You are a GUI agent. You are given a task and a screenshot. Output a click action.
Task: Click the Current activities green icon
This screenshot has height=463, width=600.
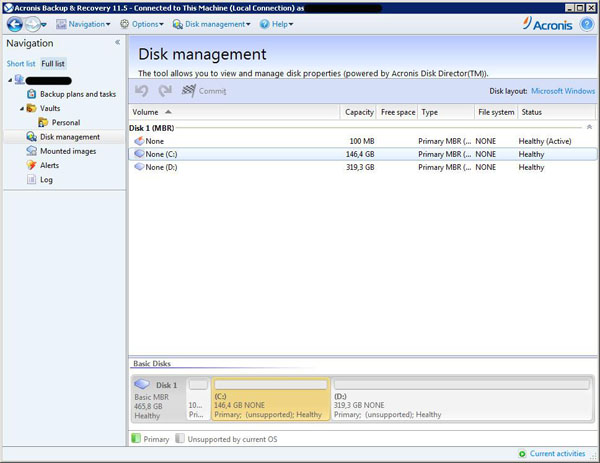522,454
